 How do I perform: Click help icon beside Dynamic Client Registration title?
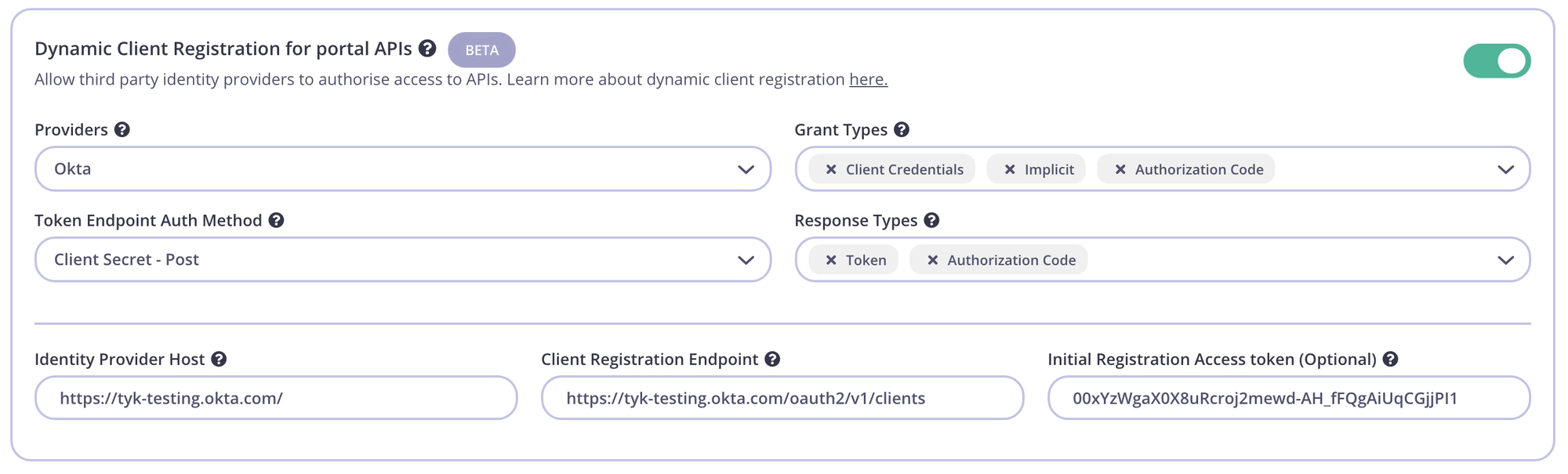pos(427,49)
